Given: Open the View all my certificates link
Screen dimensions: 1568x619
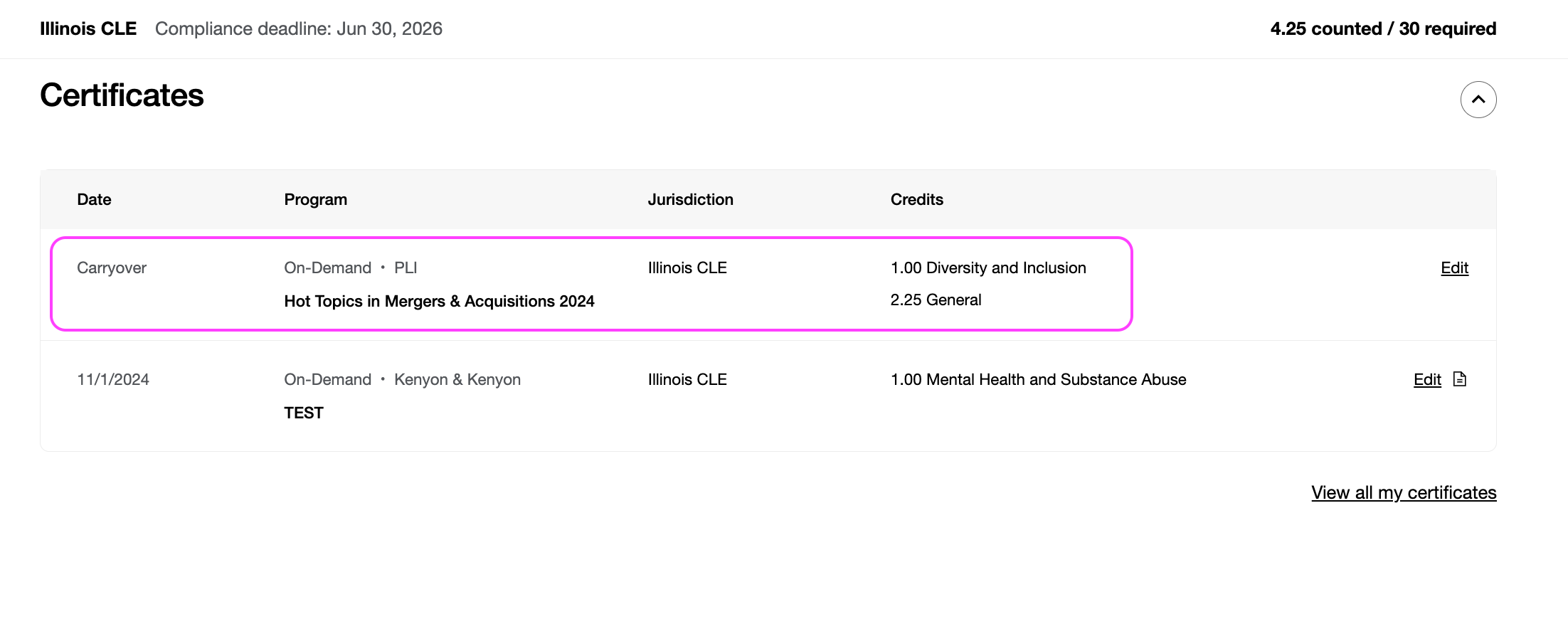Looking at the screenshot, I should (1403, 492).
